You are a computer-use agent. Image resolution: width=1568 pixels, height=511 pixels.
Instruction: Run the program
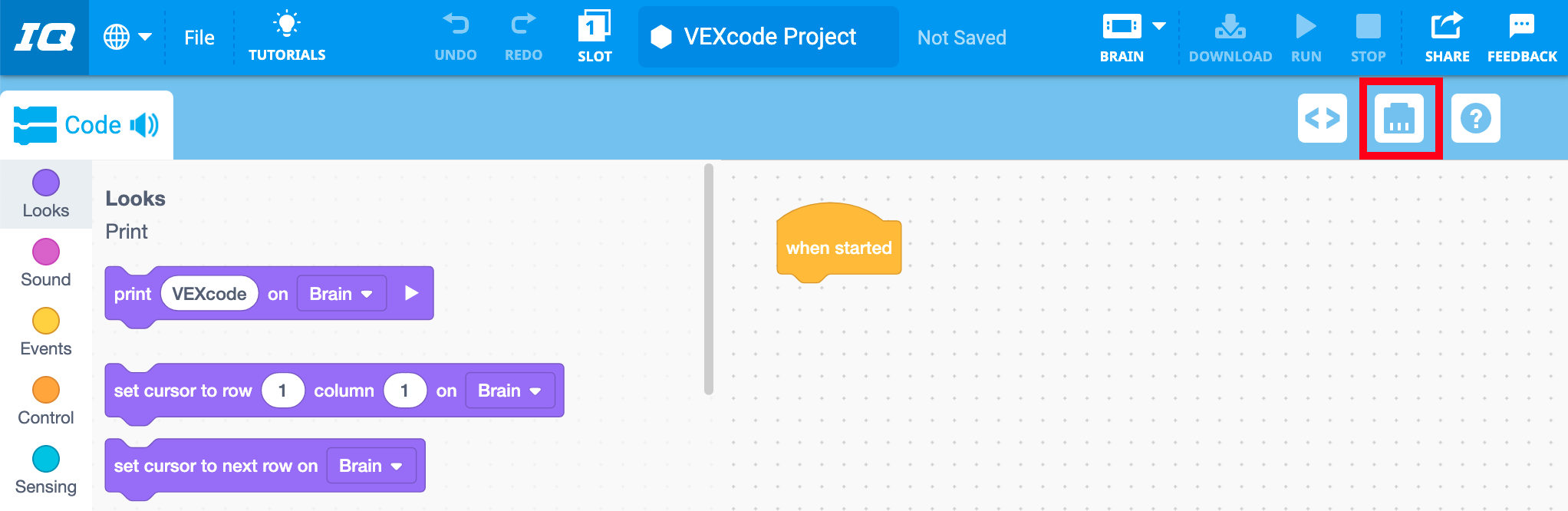coord(1306,35)
